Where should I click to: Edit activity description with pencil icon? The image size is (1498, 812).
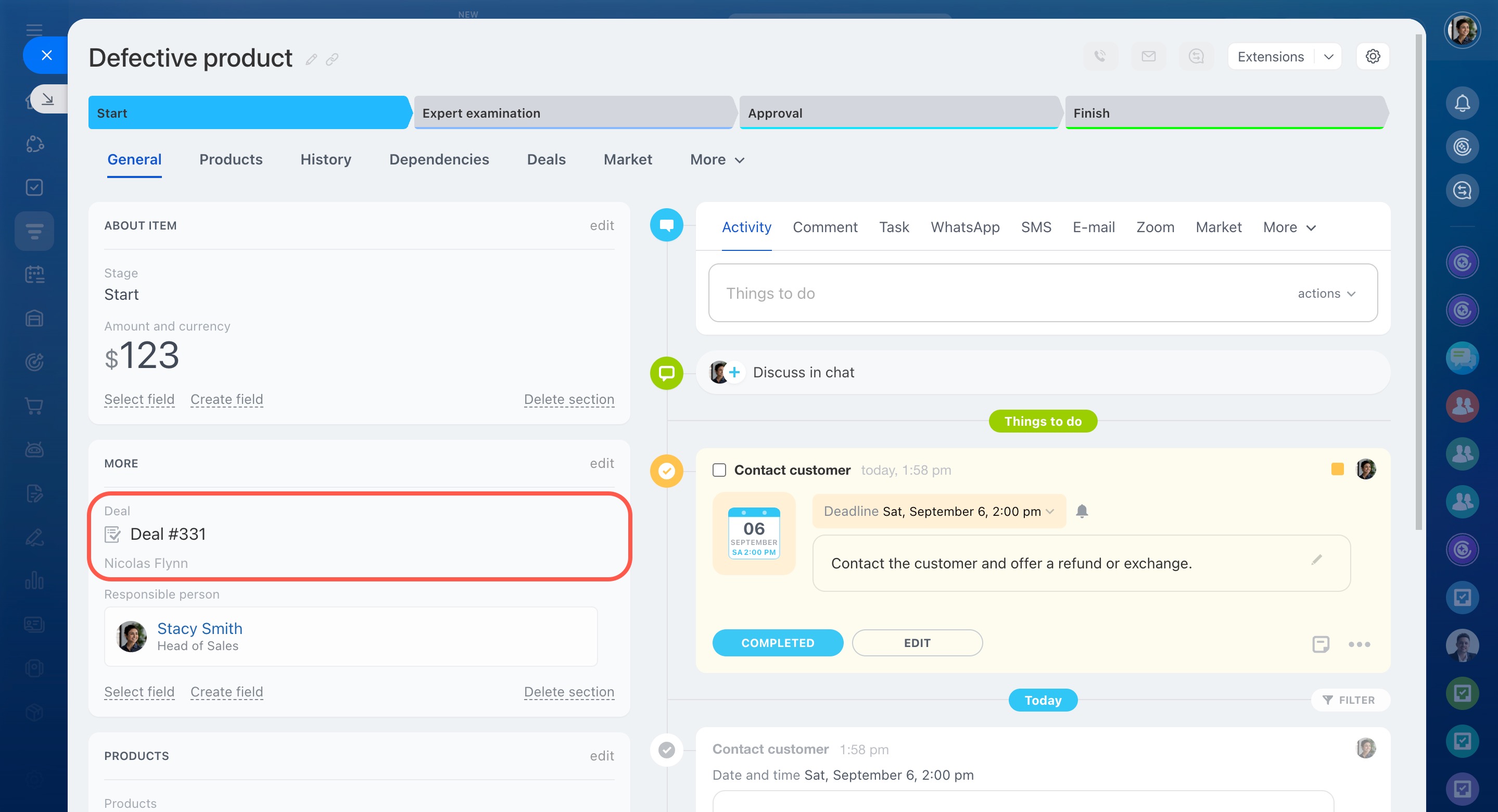1316,560
